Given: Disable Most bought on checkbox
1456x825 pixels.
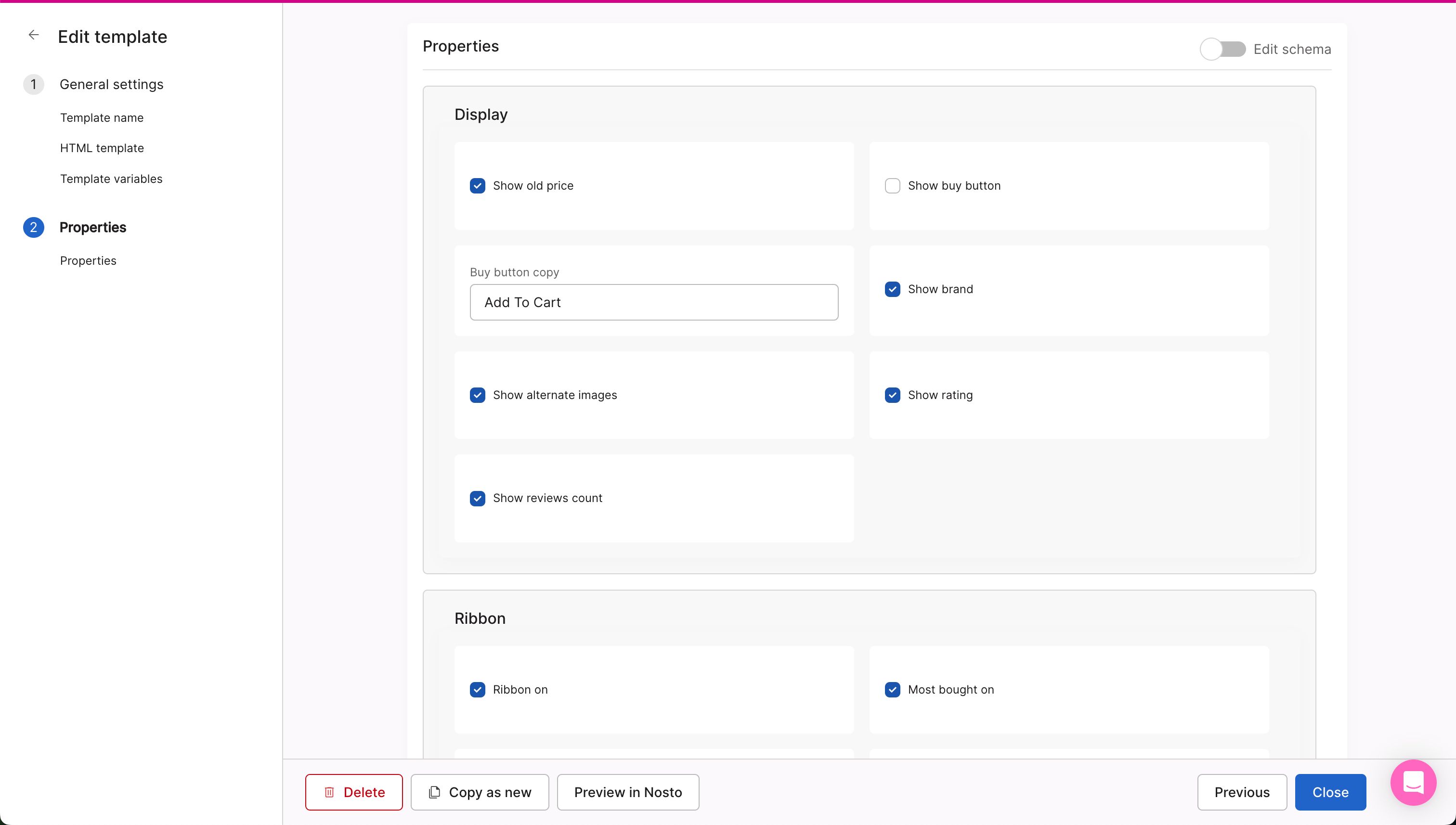Looking at the screenshot, I should coord(892,690).
